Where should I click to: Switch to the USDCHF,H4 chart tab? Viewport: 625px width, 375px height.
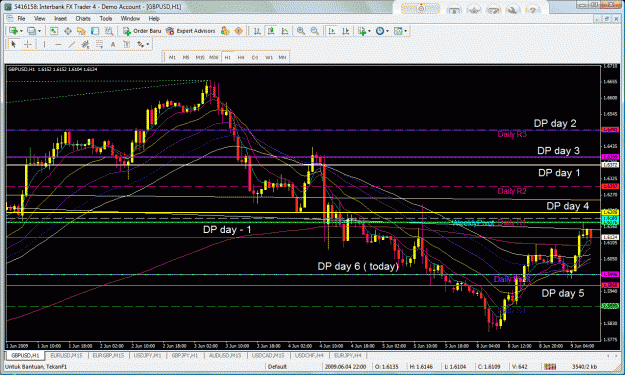[309, 355]
